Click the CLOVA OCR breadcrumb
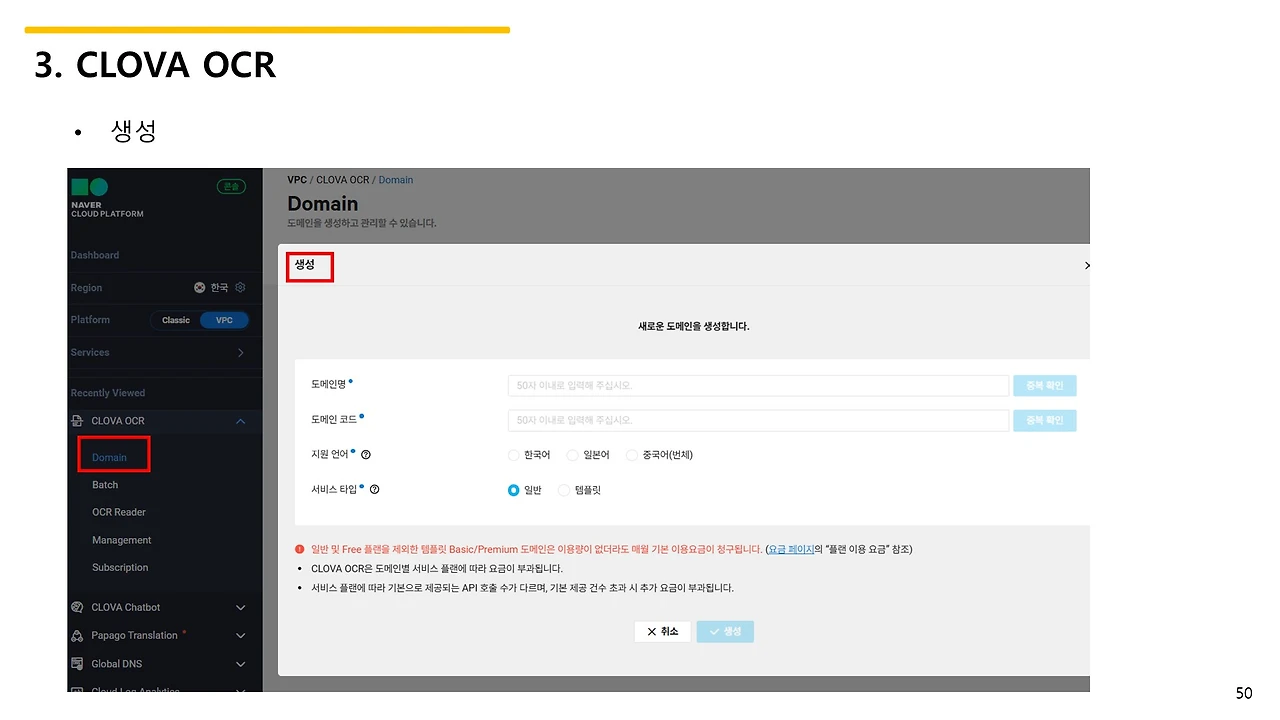This screenshot has width=1280, height=720. (343, 180)
